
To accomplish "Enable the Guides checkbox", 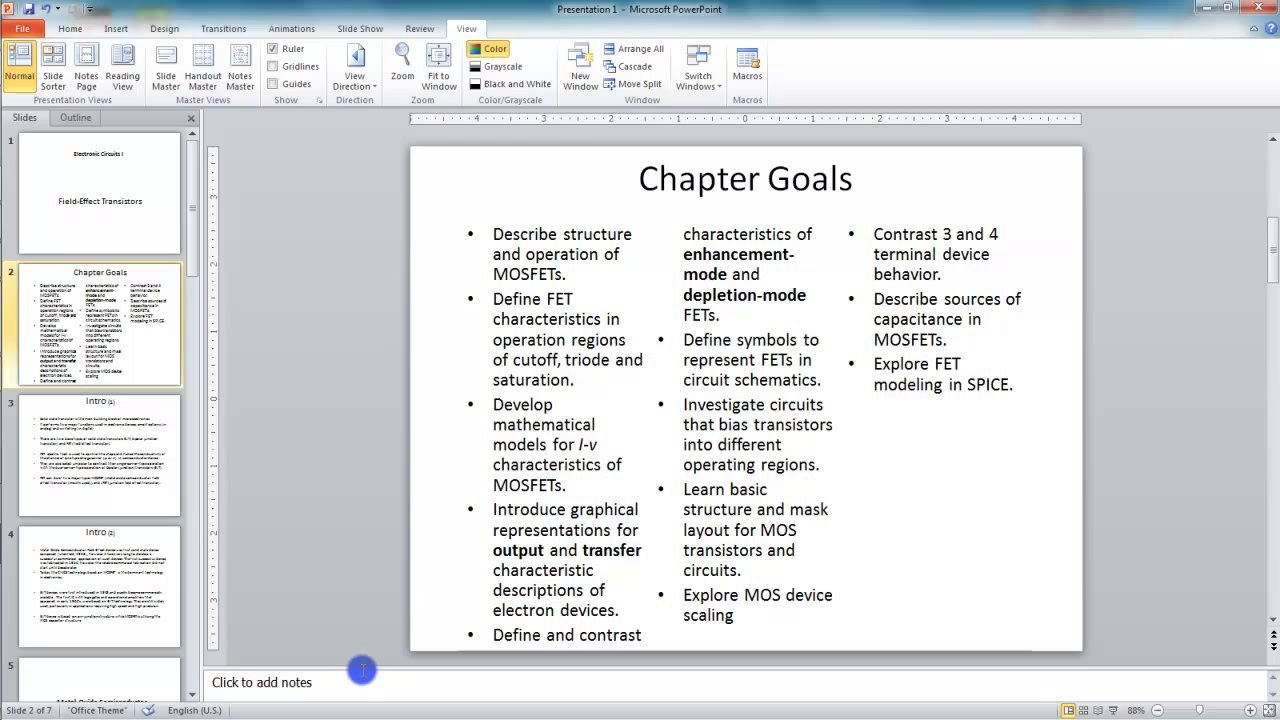I will click(x=272, y=85).
